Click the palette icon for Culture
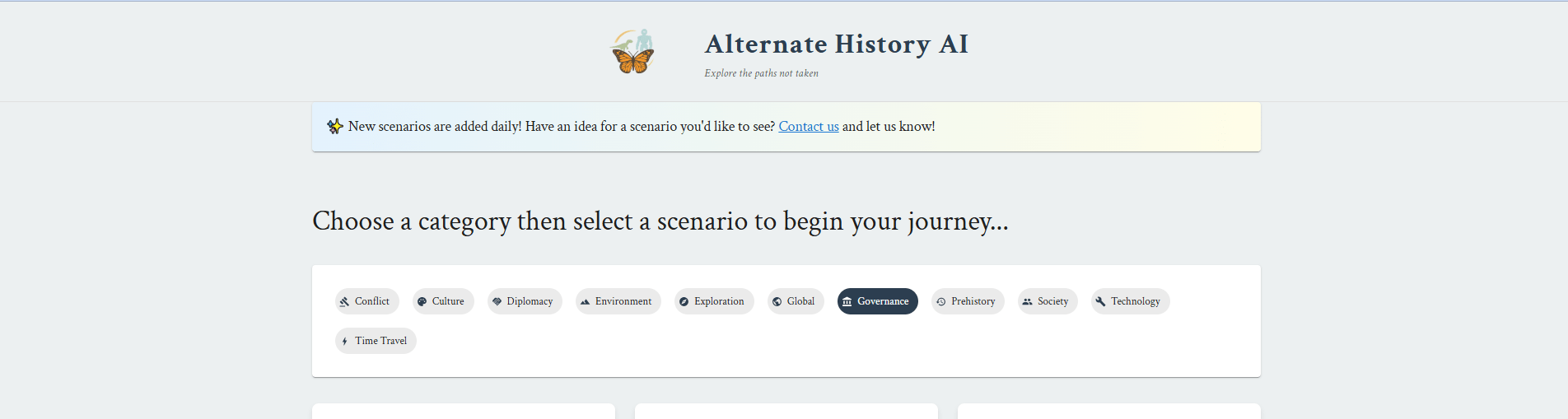The height and width of the screenshot is (419, 1568). pyautogui.click(x=422, y=302)
